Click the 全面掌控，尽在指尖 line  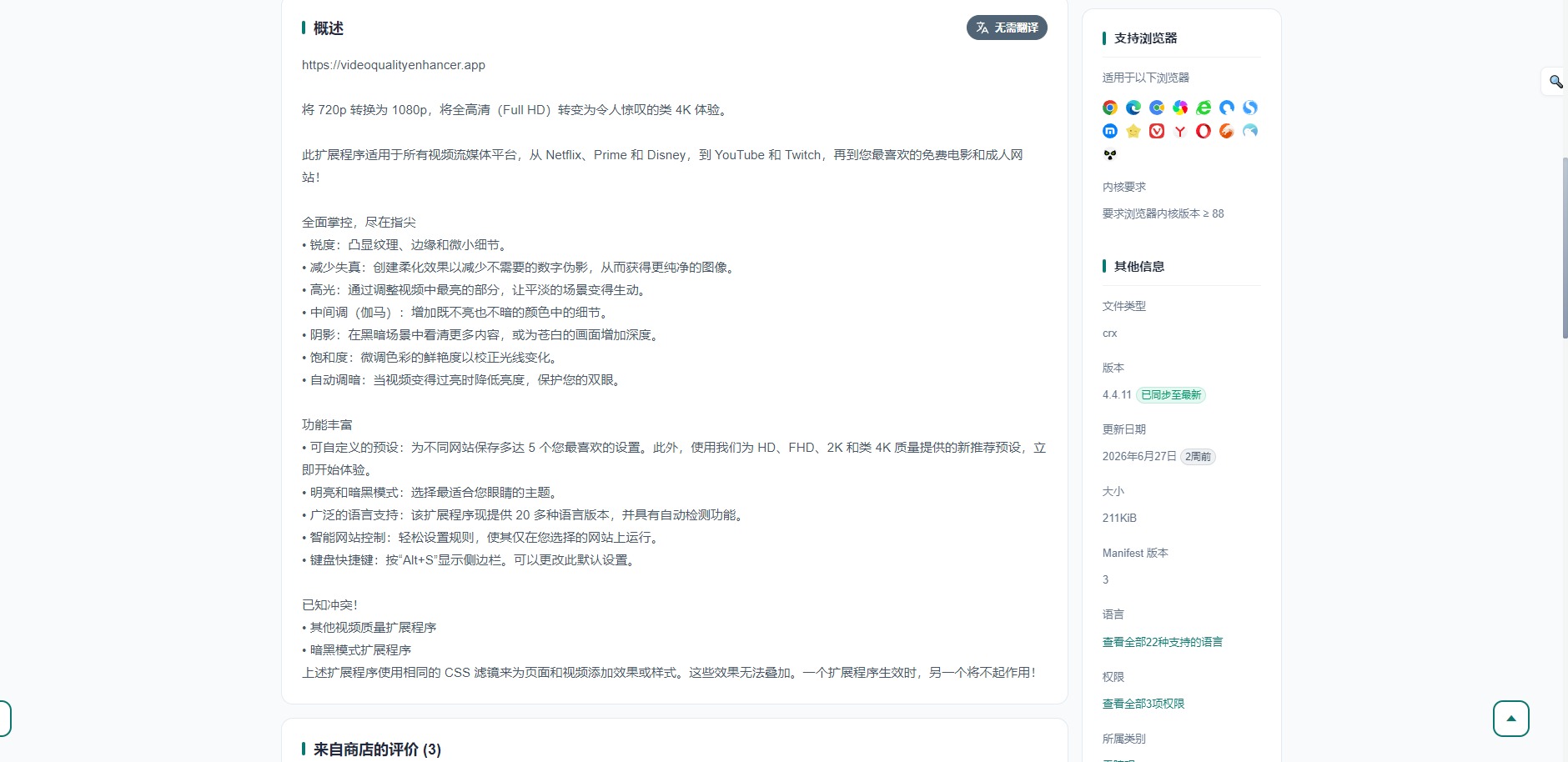tap(359, 223)
